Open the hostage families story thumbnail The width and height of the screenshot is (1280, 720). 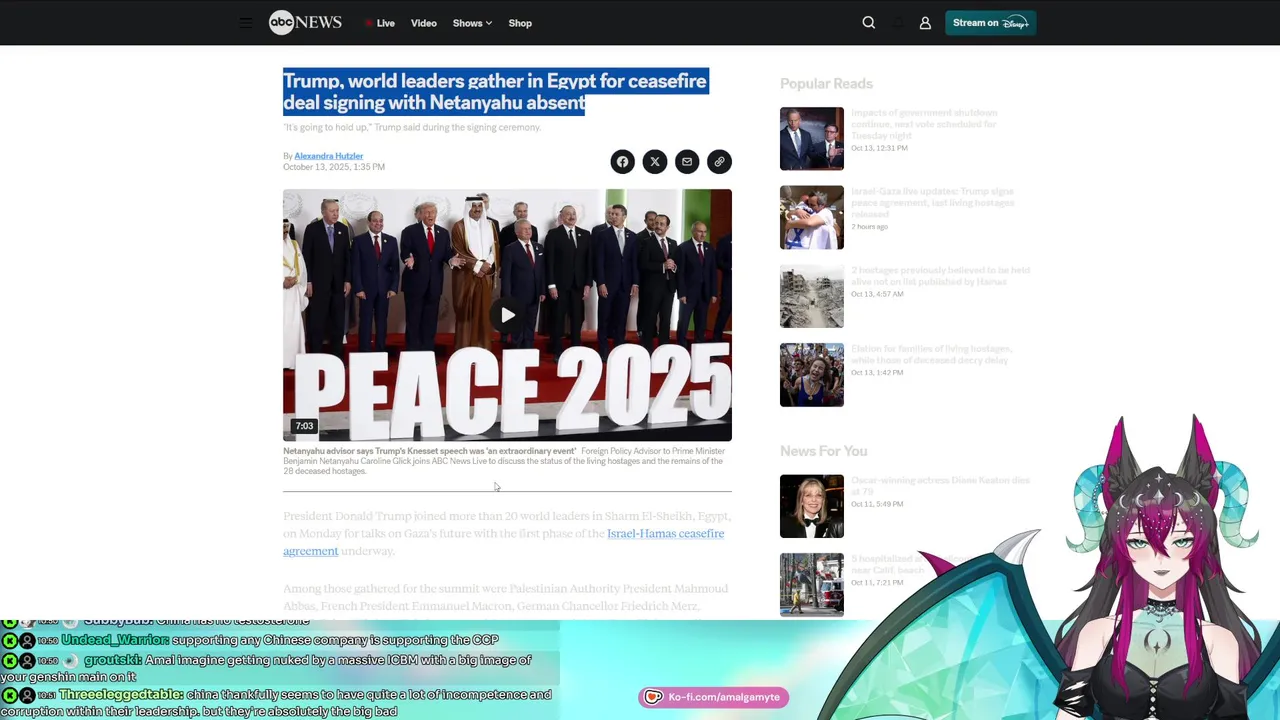click(x=812, y=375)
